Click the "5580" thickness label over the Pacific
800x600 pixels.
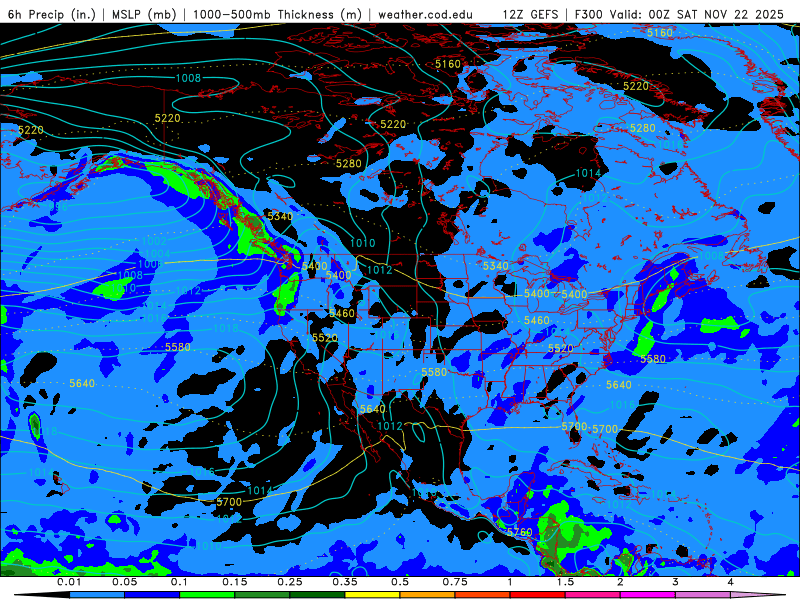pyautogui.click(x=178, y=347)
